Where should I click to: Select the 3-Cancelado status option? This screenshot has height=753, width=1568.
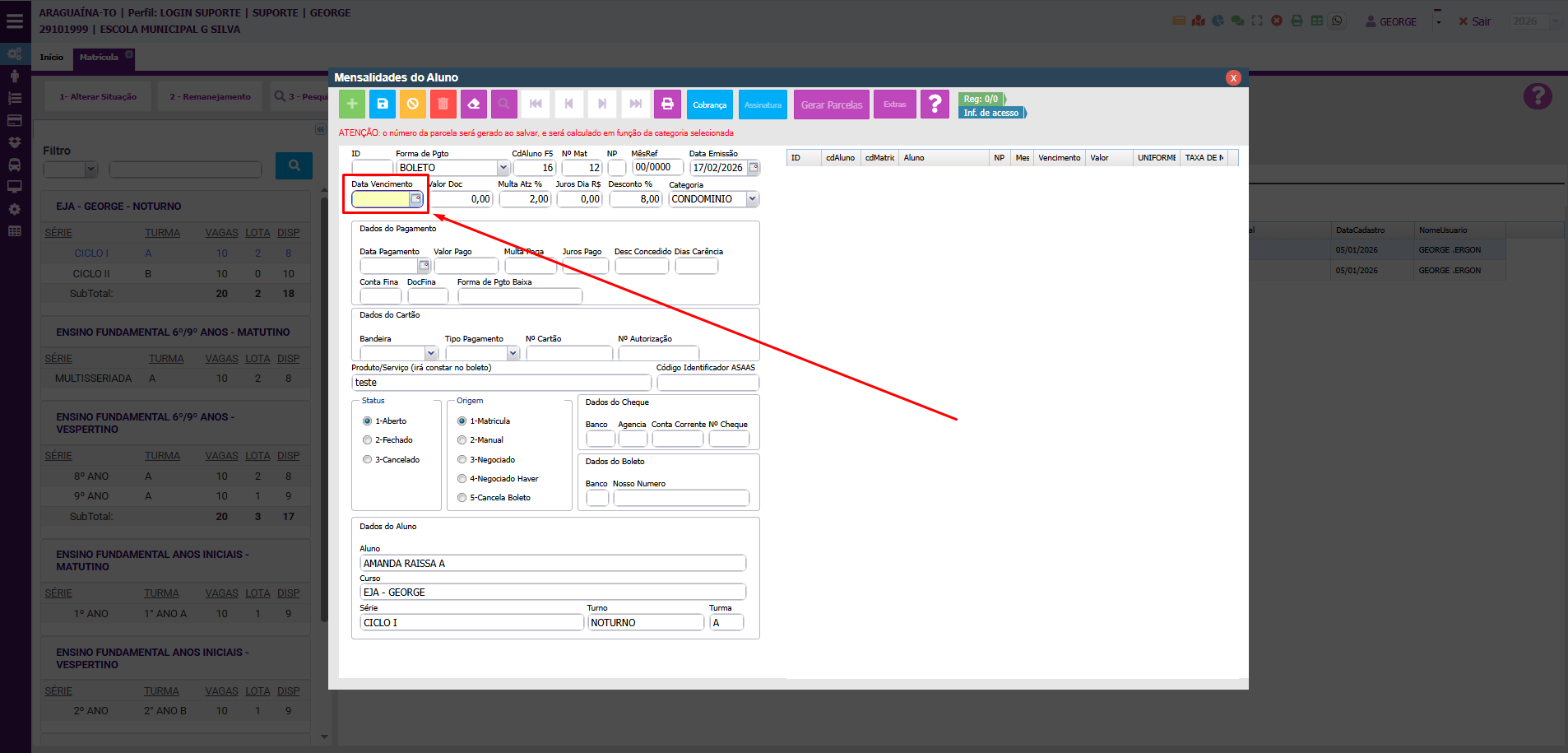[367, 460]
